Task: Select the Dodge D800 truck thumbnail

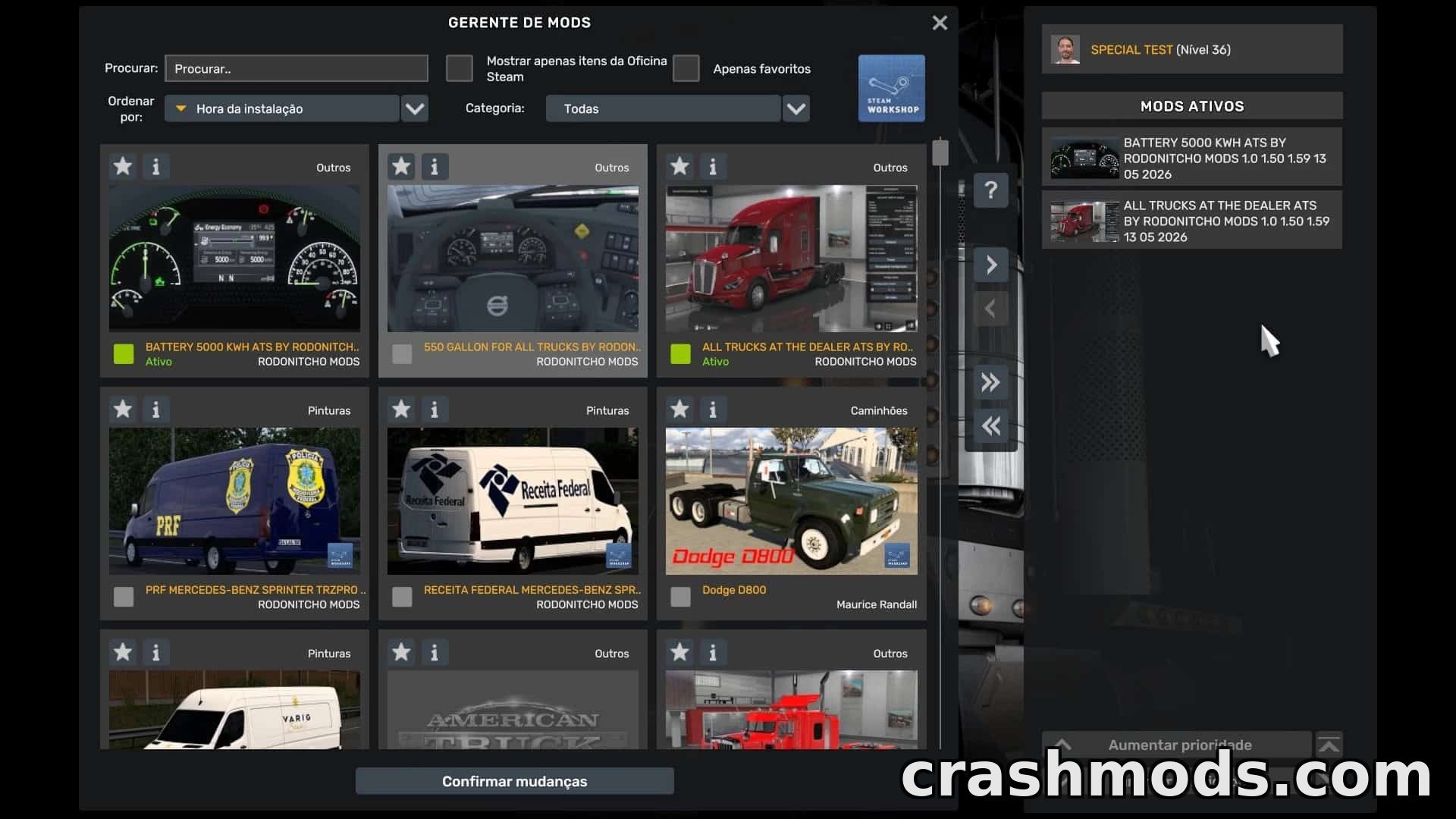Action: pos(791,501)
